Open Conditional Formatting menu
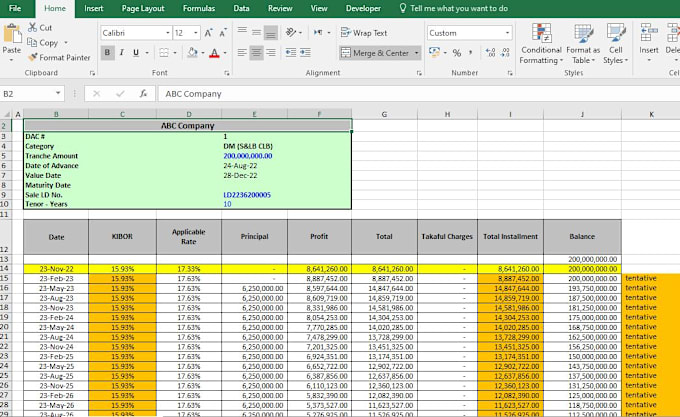 (x=541, y=44)
